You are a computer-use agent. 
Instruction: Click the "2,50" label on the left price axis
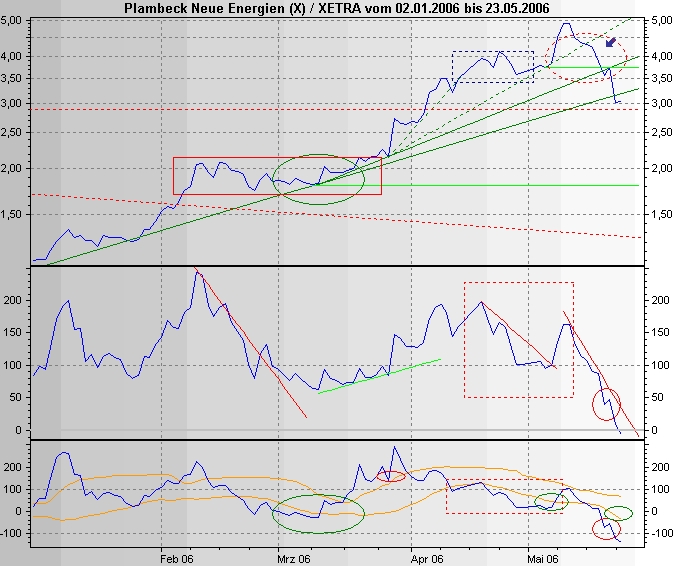pyautogui.click(x=12, y=132)
